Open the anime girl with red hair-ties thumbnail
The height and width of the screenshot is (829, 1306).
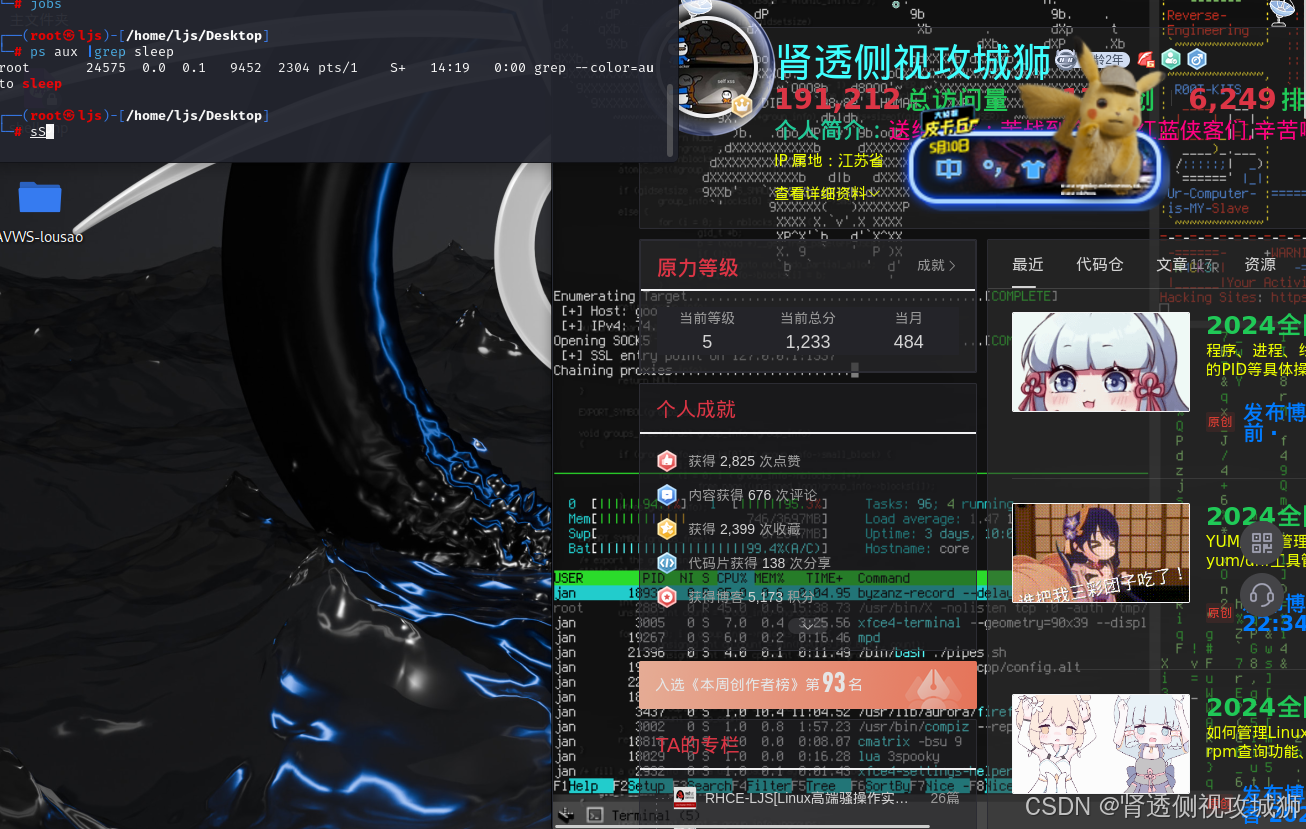pos(1101,361)
